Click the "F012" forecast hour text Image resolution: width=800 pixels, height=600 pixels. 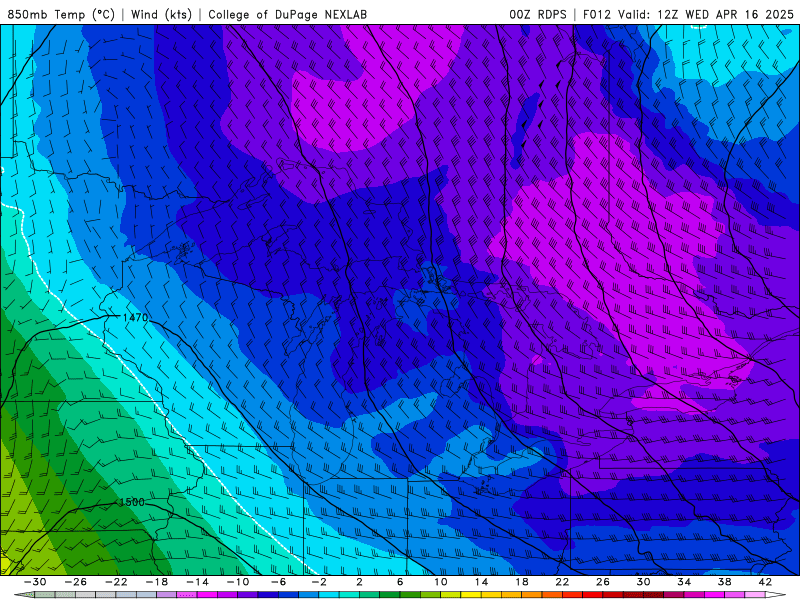click(596, 15)
